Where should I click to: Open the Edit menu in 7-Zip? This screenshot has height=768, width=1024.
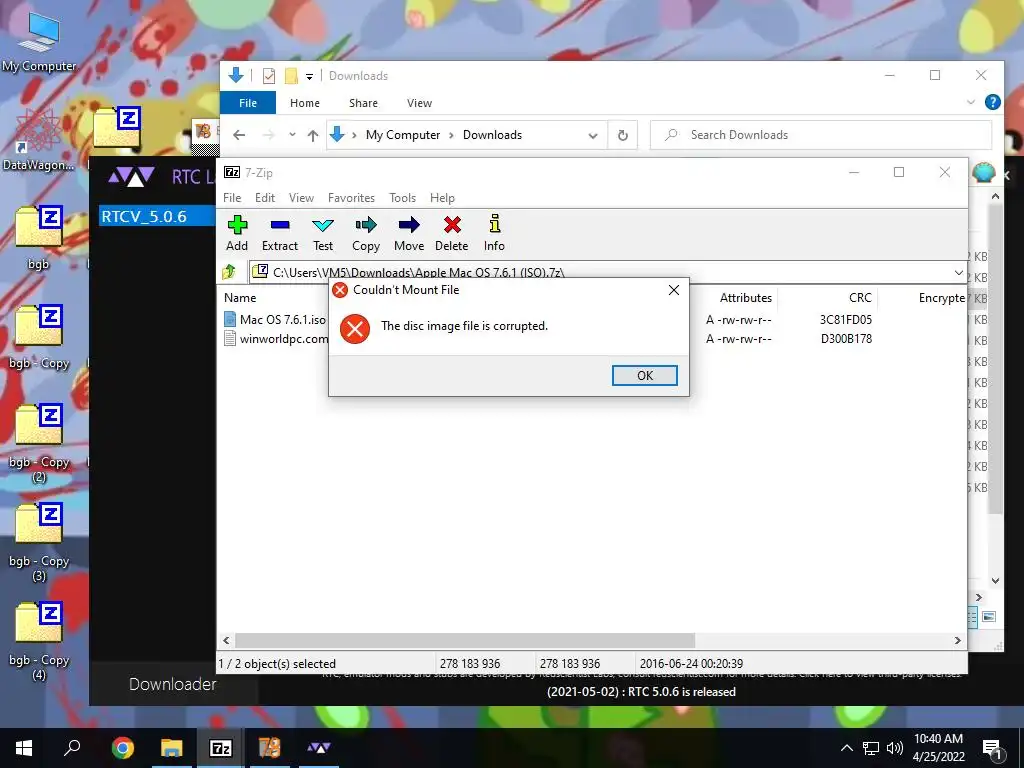pos(264,198)
